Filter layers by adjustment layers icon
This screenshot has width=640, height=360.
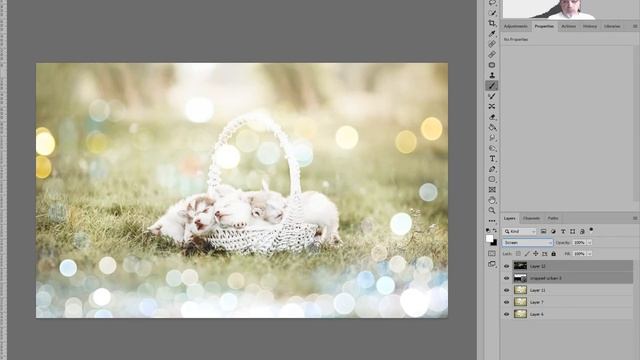(x=553, y=231)
